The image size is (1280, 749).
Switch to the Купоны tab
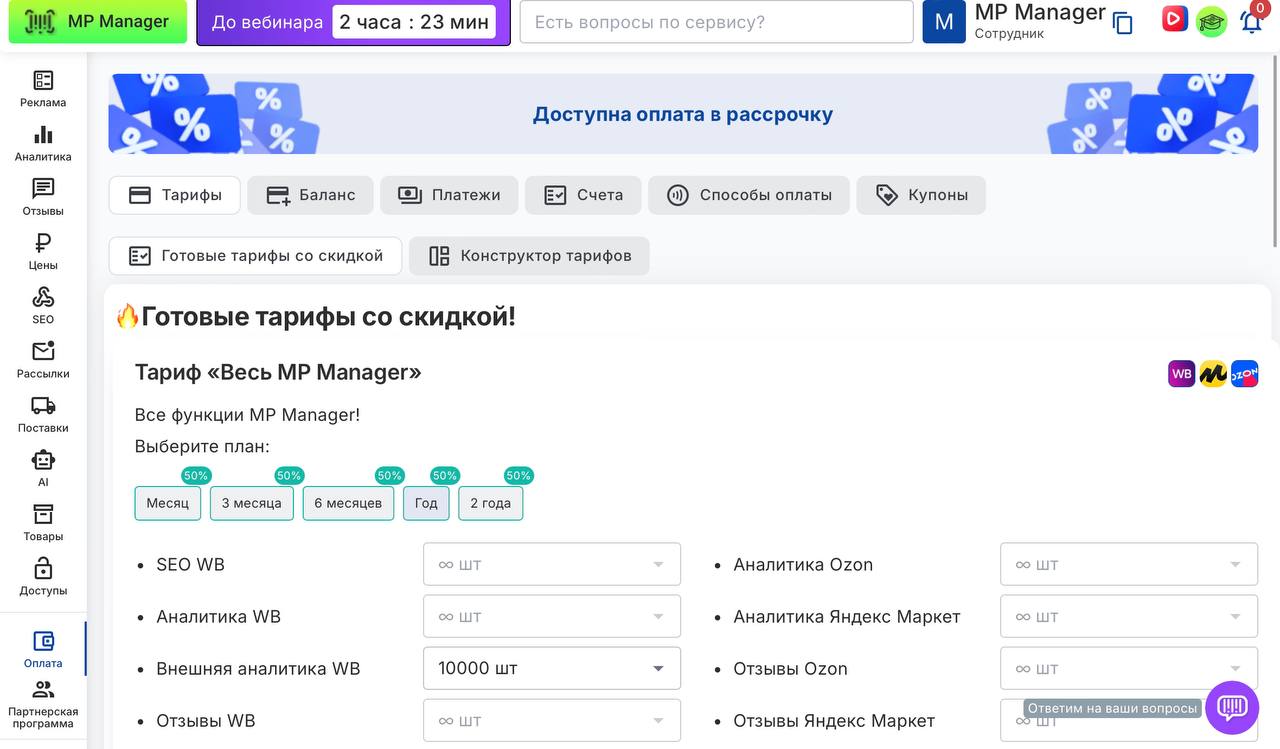tap(921, 195)
